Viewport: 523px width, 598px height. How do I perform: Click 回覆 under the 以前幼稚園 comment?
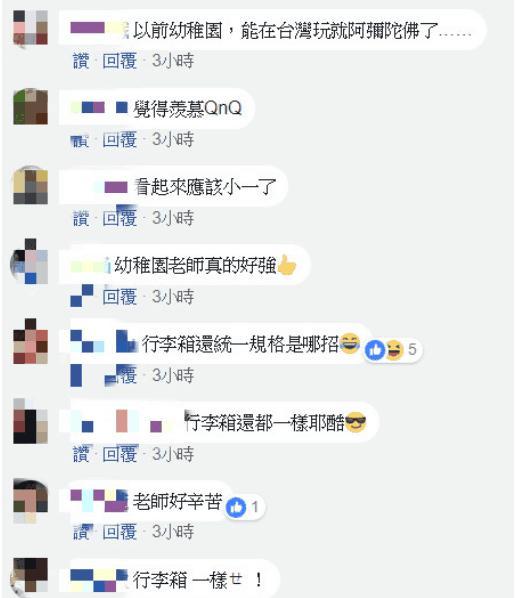point(120,61)
